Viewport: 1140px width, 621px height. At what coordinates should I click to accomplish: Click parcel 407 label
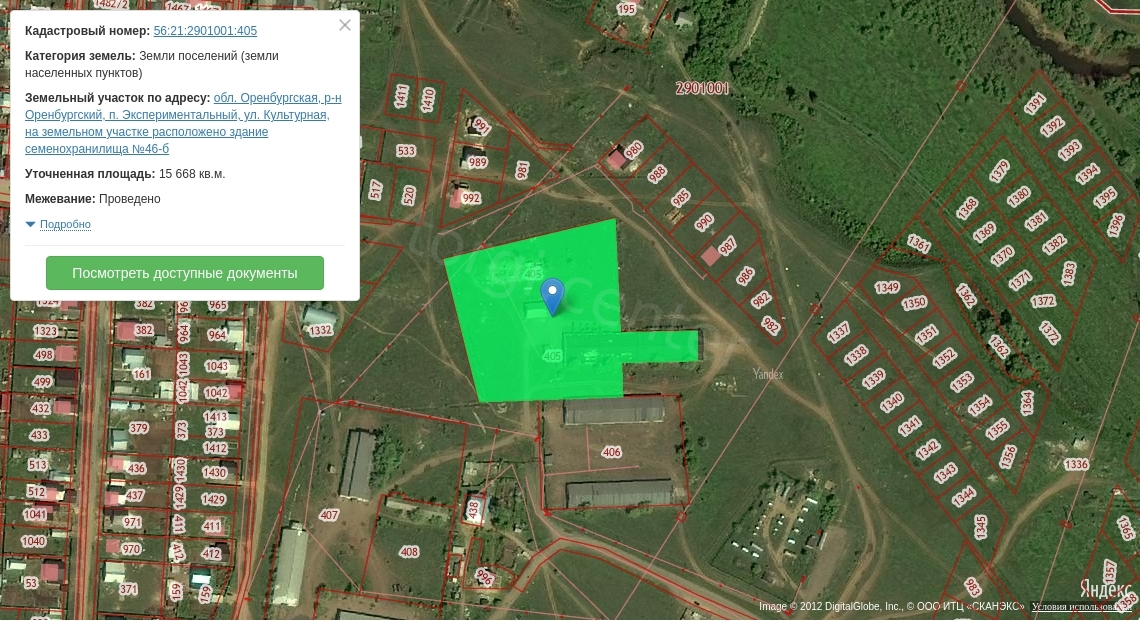329,515
